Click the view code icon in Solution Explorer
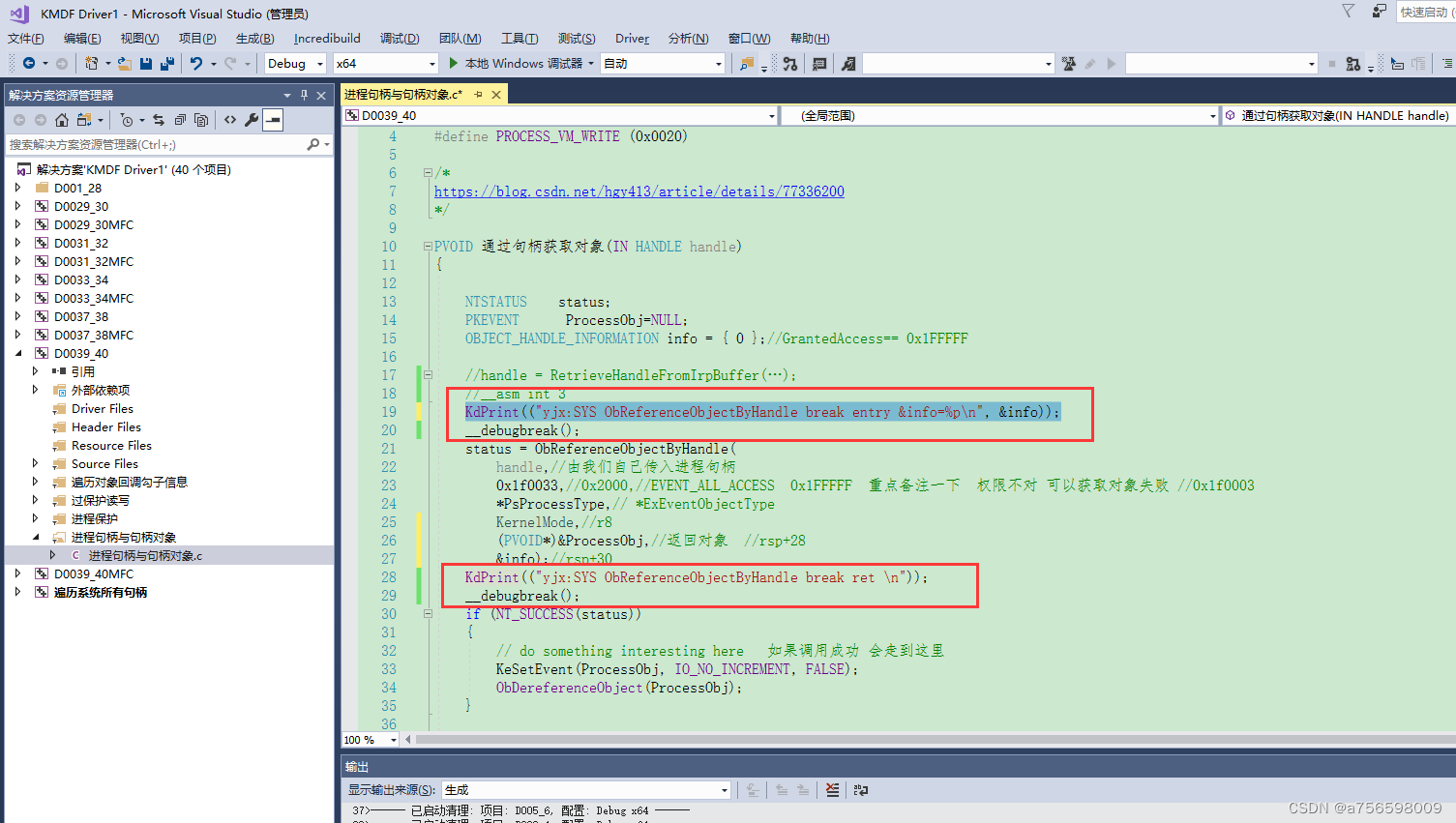 point(230,120)
